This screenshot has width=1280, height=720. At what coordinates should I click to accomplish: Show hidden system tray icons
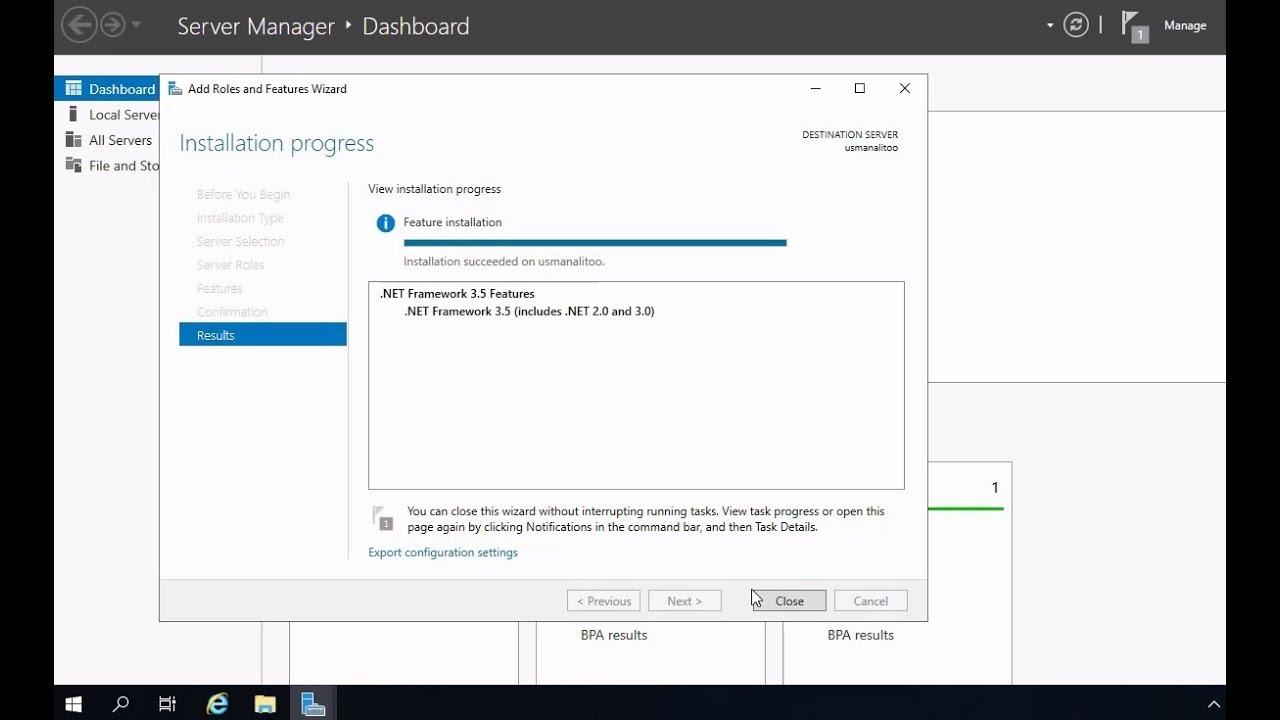tap(1214, 704)
